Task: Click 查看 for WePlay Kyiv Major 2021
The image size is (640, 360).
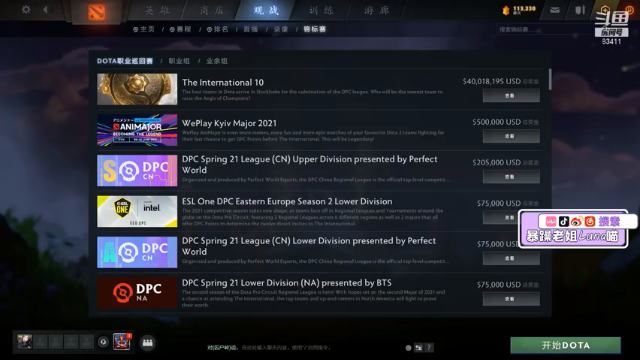Action: pos(511,136)
